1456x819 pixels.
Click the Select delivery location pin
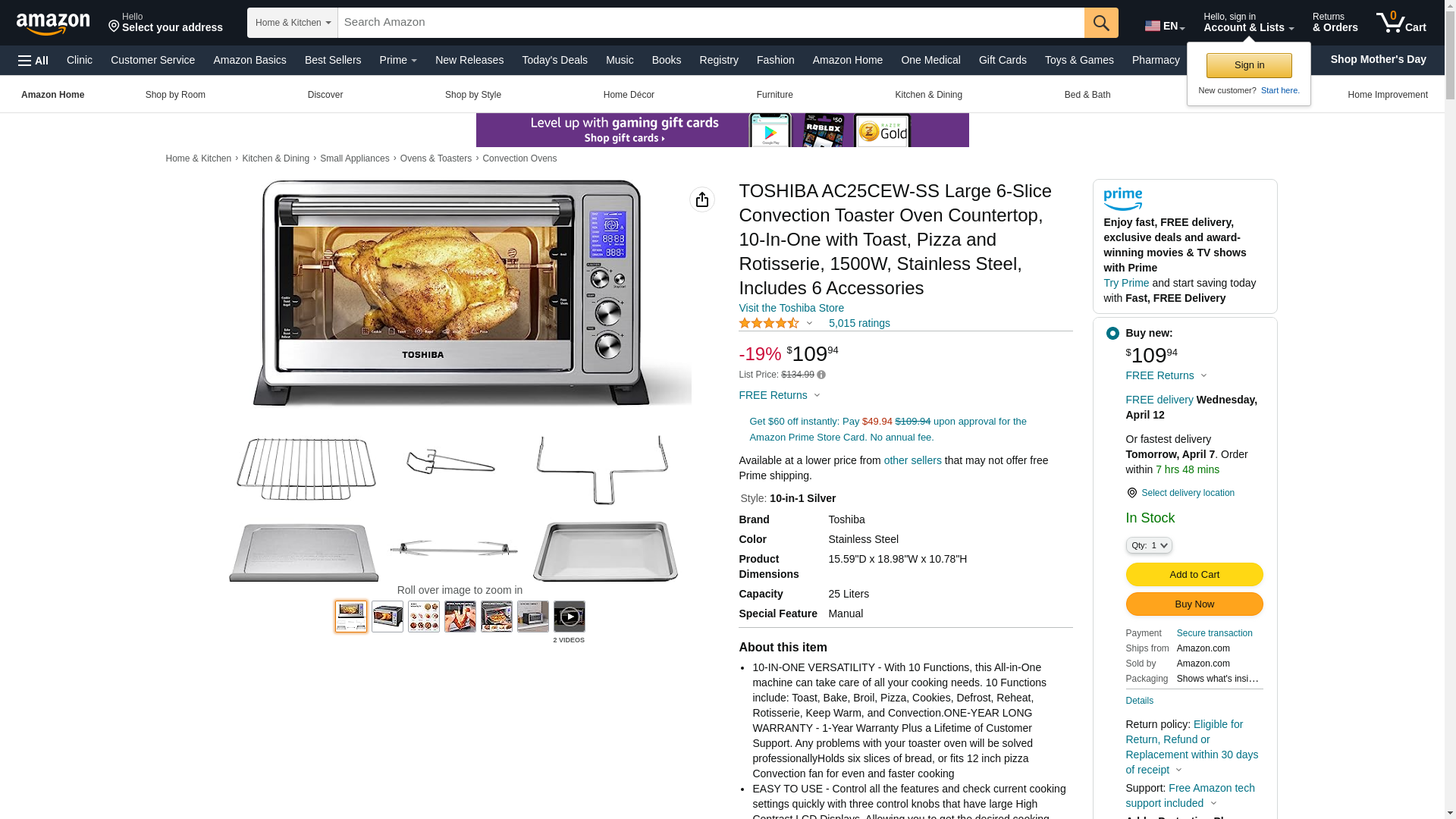1131,493
